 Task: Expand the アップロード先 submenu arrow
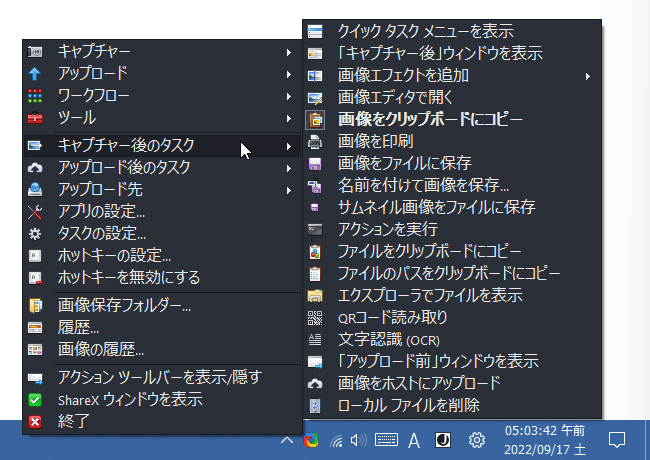(289, 190)
